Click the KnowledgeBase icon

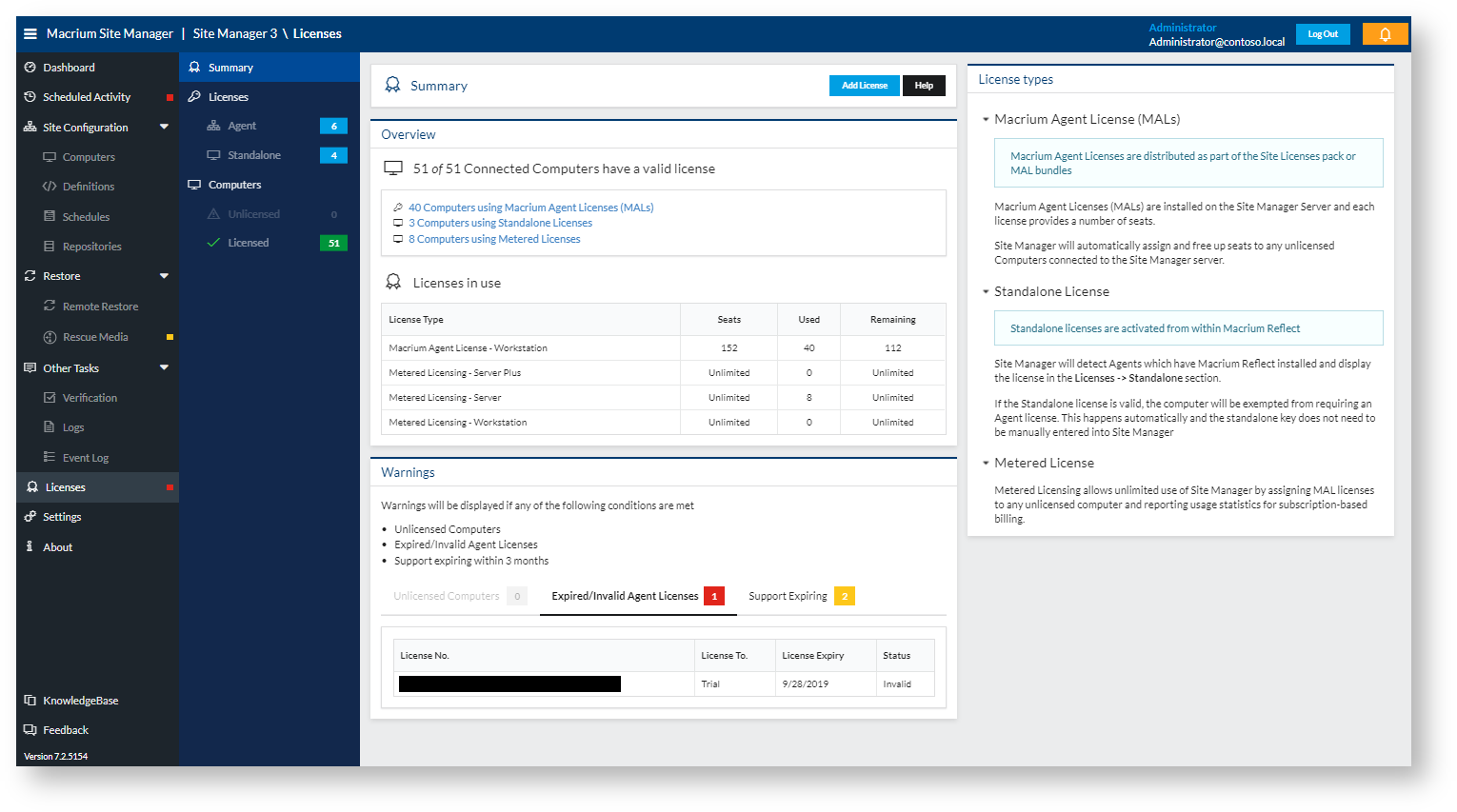tap(30, 701)
